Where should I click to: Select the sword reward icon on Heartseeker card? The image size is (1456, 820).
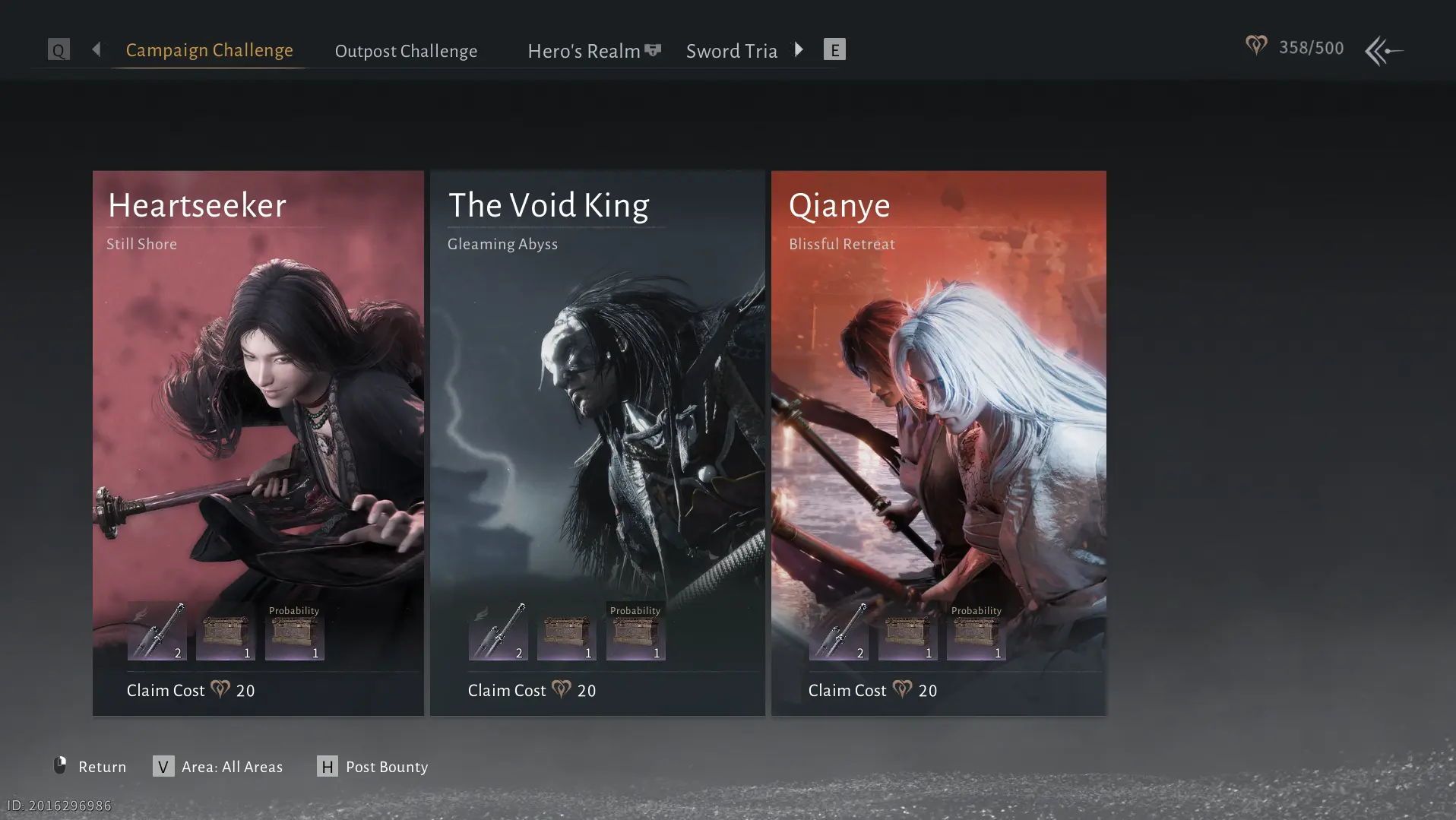(x=157, y=631)
